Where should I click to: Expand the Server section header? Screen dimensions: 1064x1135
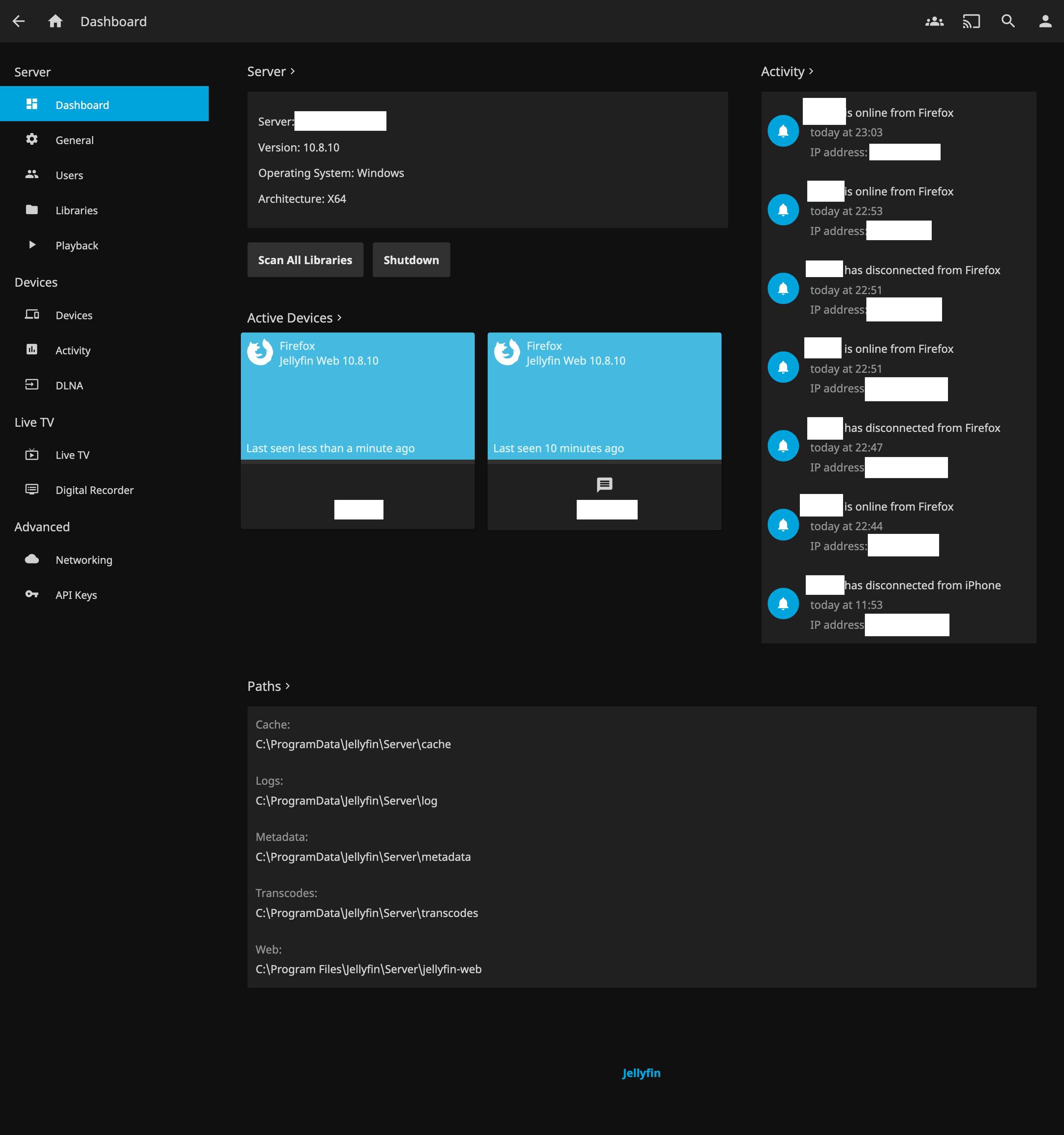(x=270, y=71)
